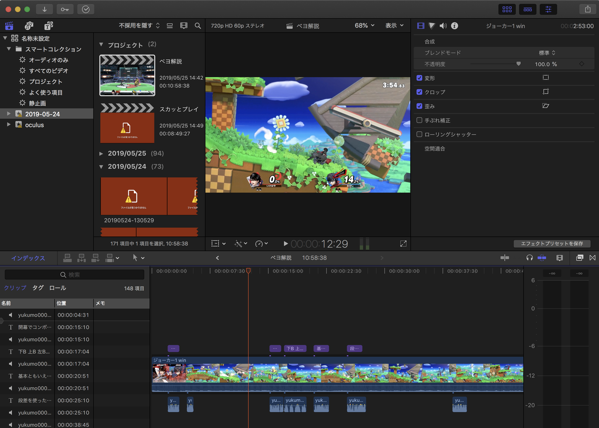Enable the 手ぶれ補正 checkbox
599x428 pixels.
click(419, 120)
